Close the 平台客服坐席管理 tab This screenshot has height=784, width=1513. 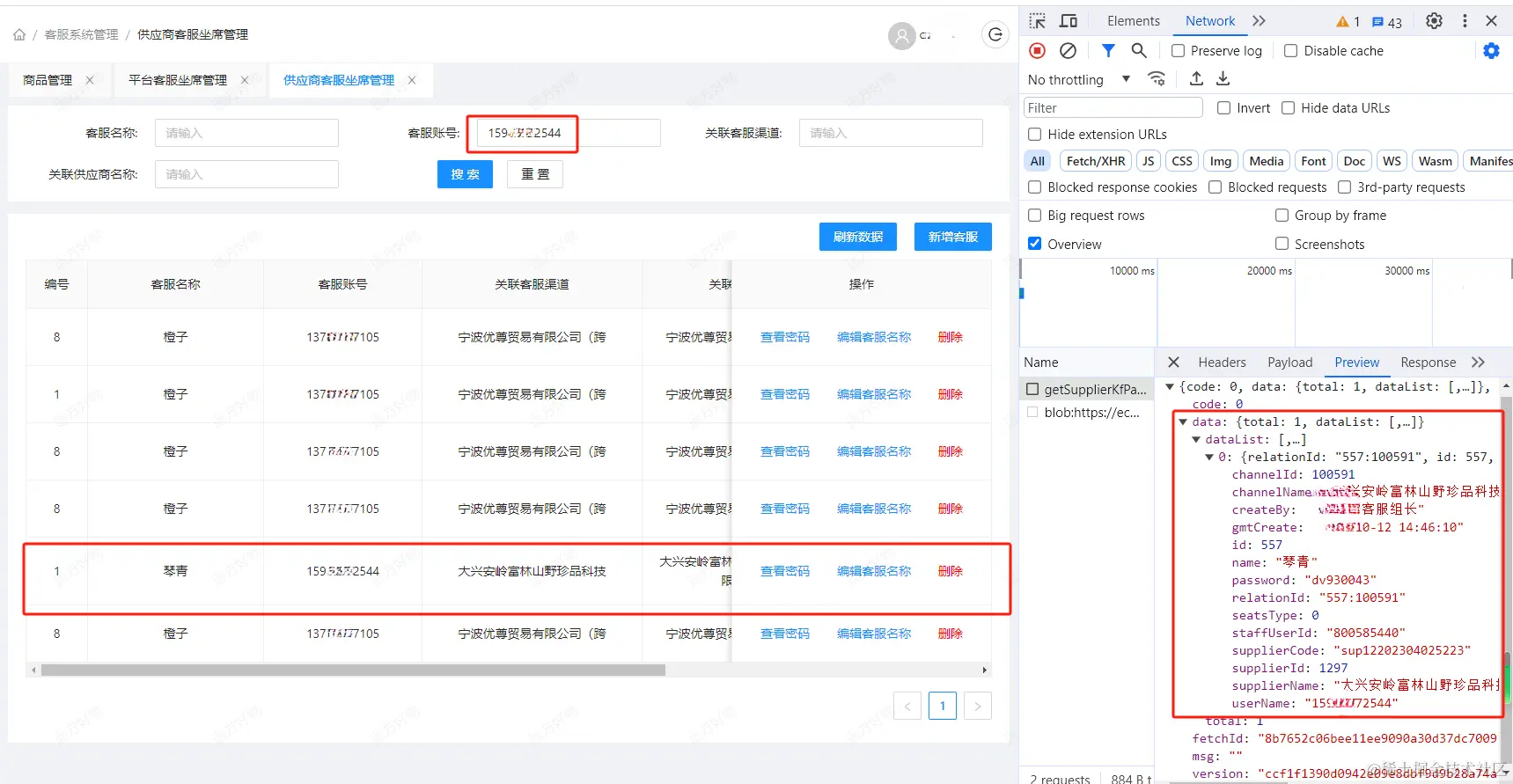(245, 80)
